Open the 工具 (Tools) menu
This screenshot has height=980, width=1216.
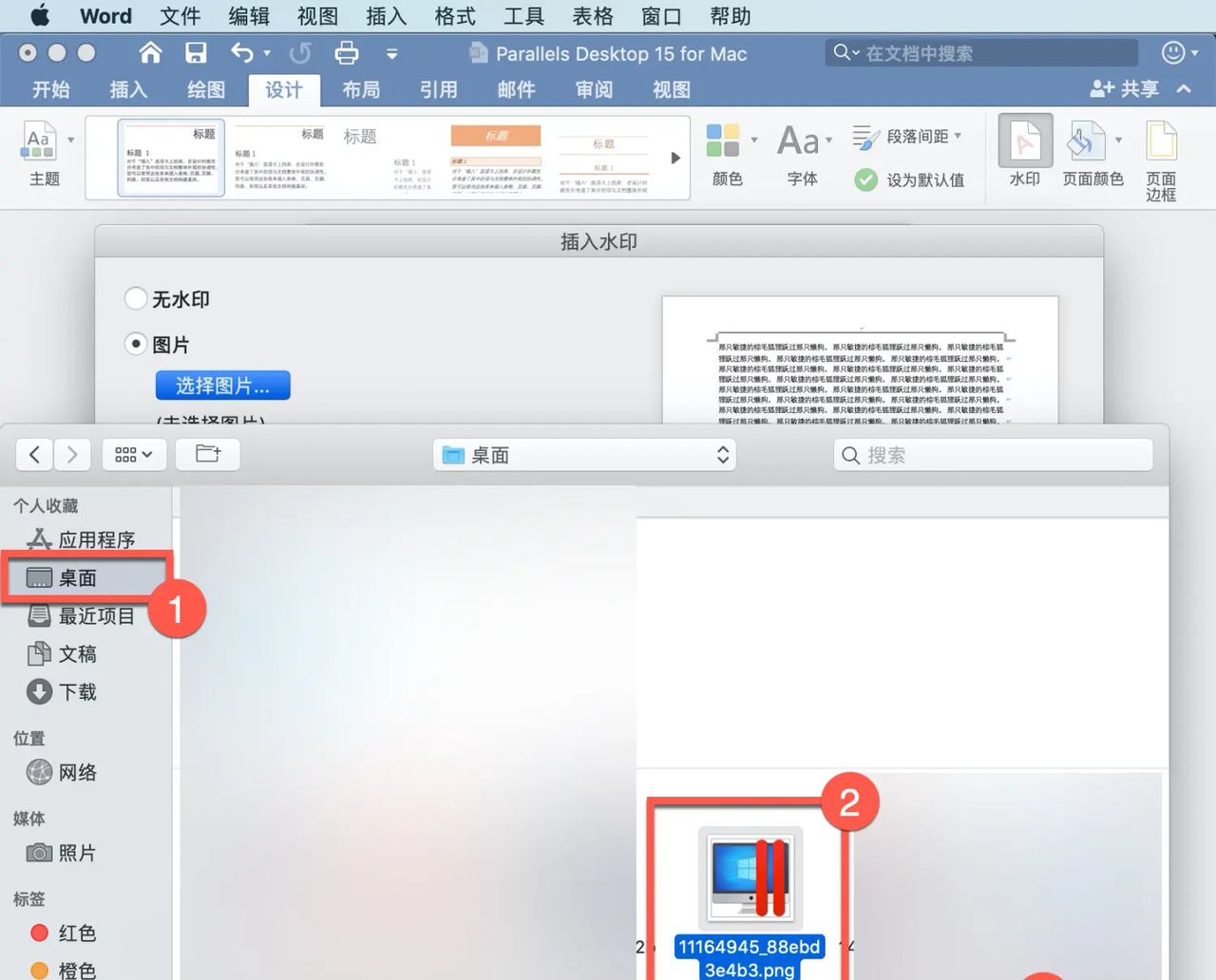pos(522,16)
